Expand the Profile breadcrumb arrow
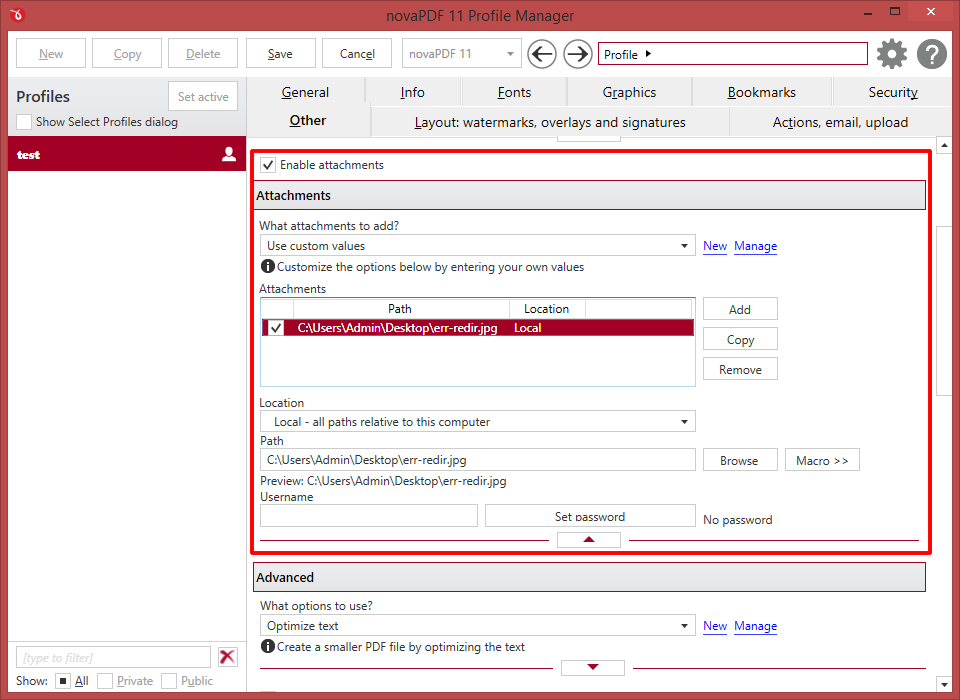Screen dimensions: 960x700 648,54
